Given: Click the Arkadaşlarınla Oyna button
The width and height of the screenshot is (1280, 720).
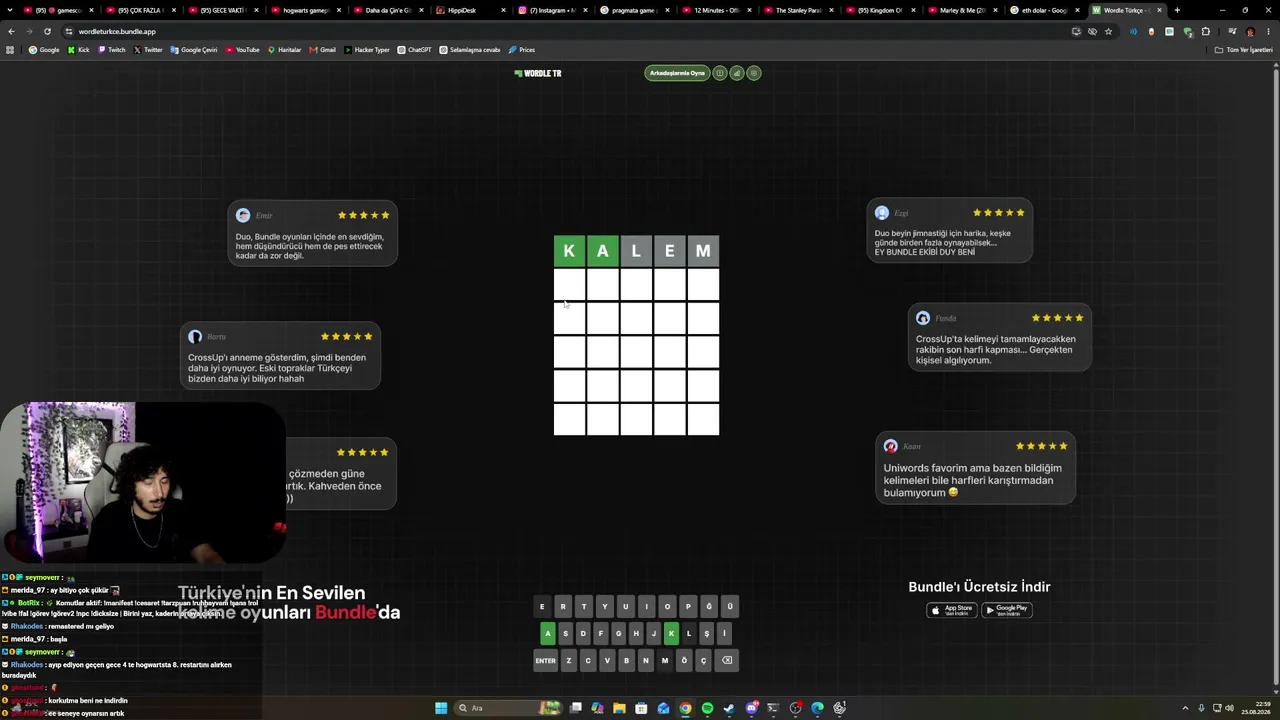Looking at the screenshot, I should tap(677, 73).
